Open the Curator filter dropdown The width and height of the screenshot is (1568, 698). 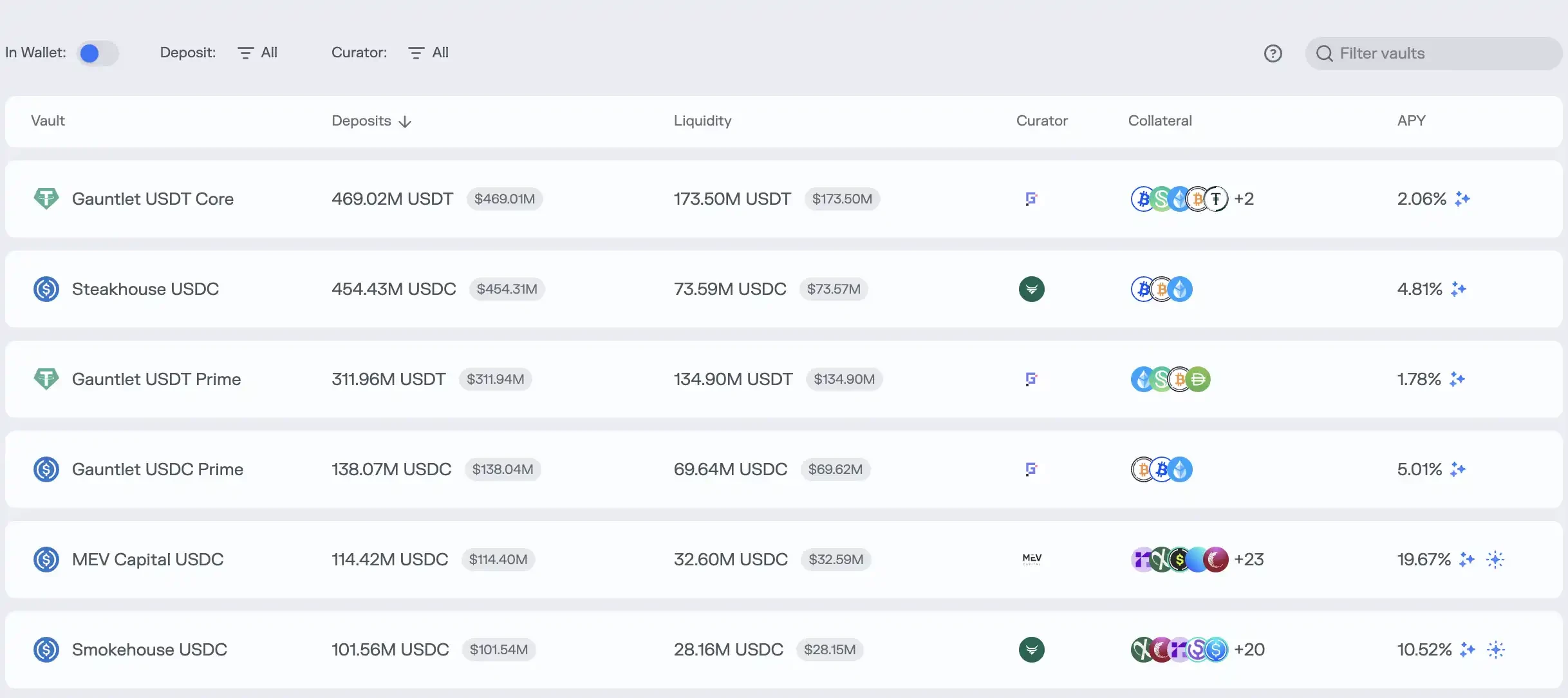point(429,53)
